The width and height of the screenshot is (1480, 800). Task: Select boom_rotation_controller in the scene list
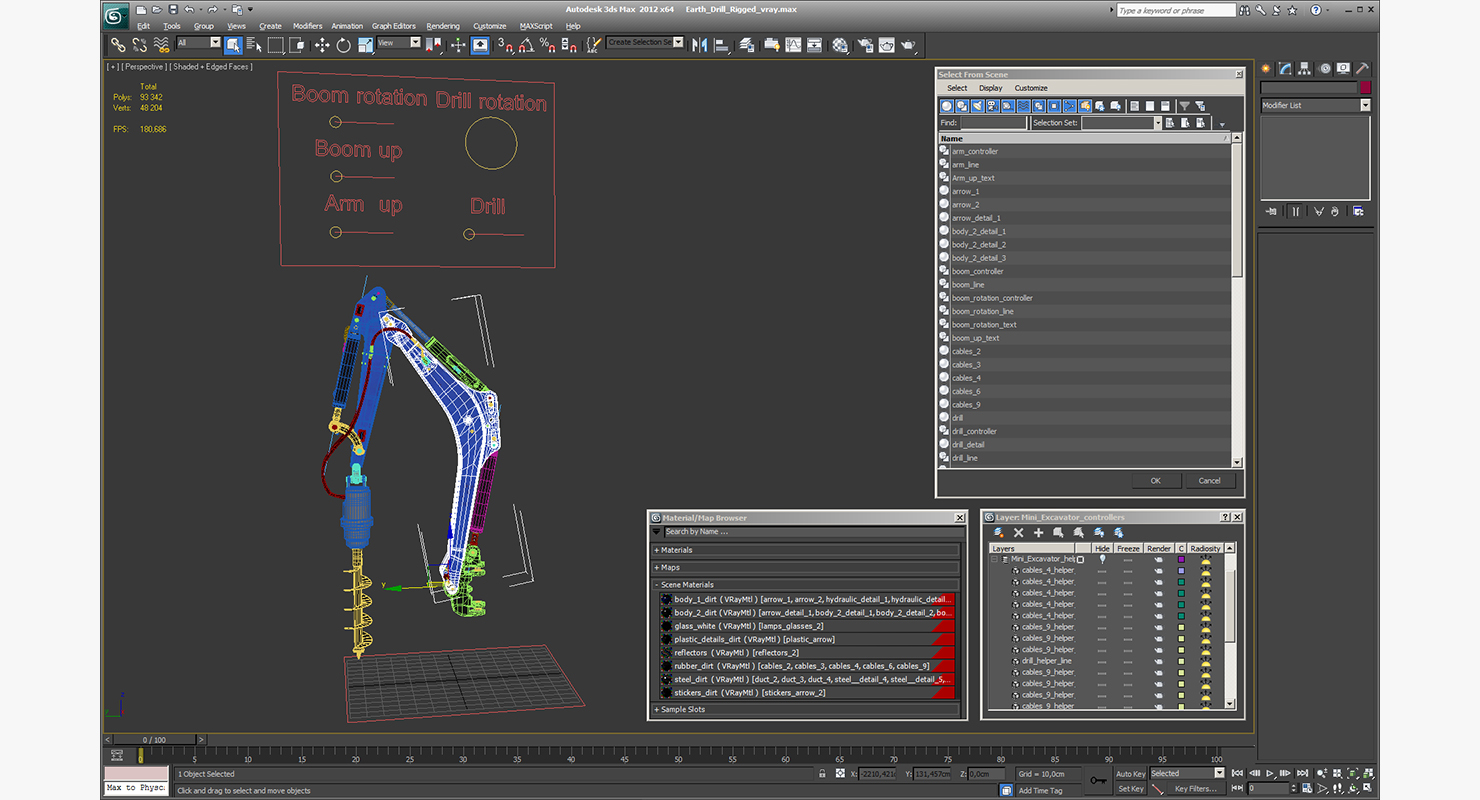992,298
